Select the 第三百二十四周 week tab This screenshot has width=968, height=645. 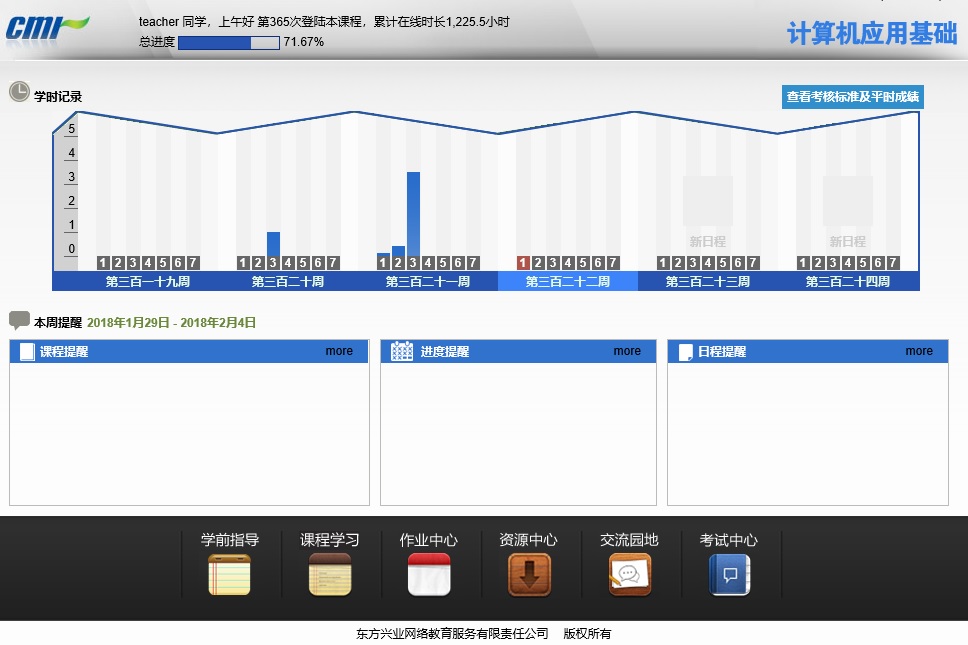point(848,281)
